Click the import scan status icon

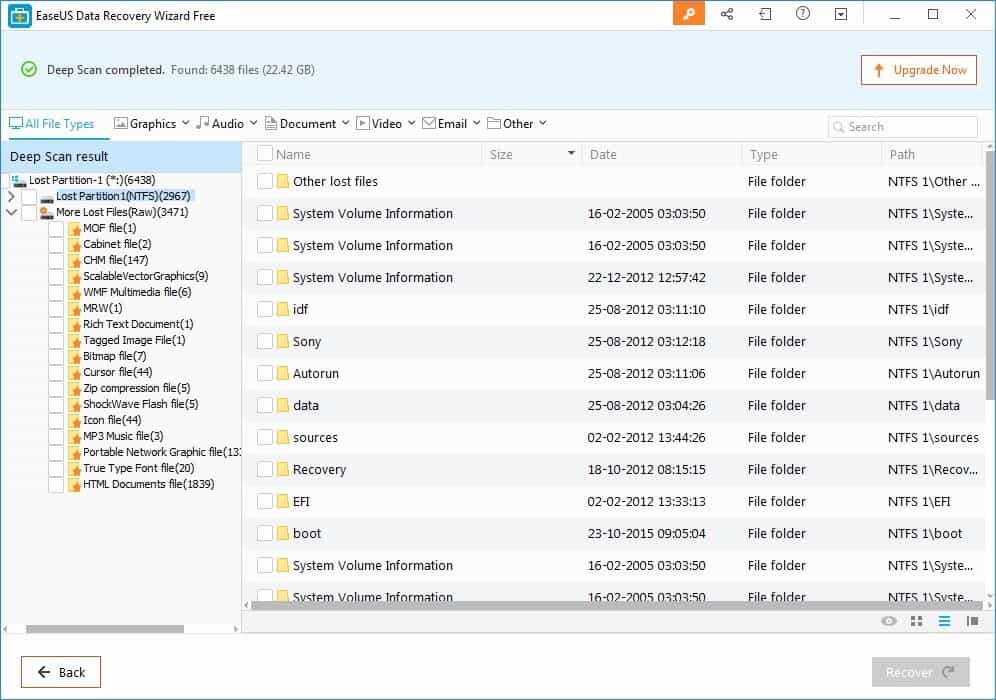765,14
